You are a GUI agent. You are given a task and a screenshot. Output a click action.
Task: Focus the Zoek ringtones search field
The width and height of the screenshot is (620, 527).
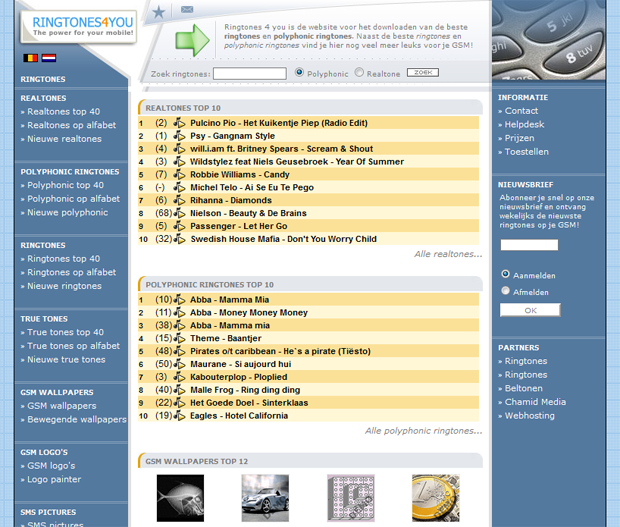[x=250, y=74]
